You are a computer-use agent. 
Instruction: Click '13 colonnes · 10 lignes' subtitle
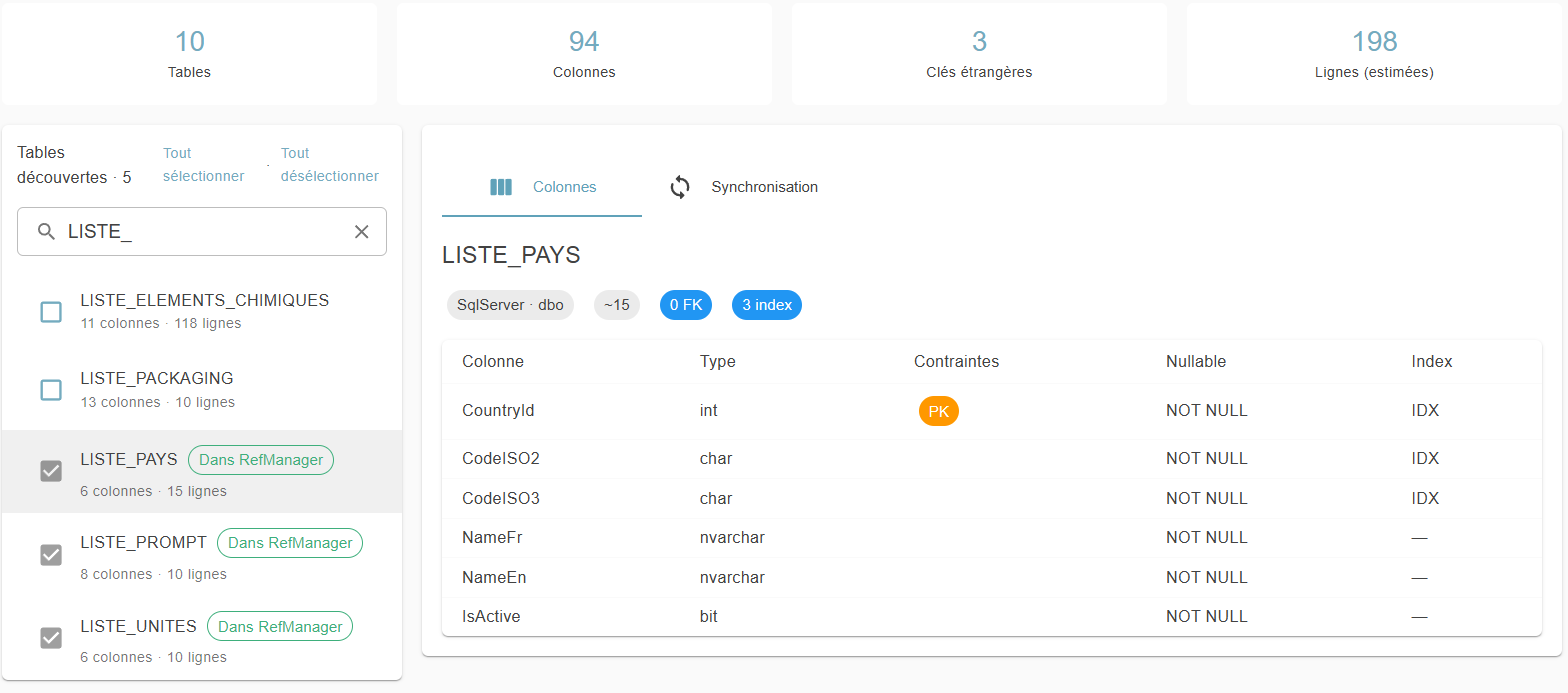(x=158, y=402)
